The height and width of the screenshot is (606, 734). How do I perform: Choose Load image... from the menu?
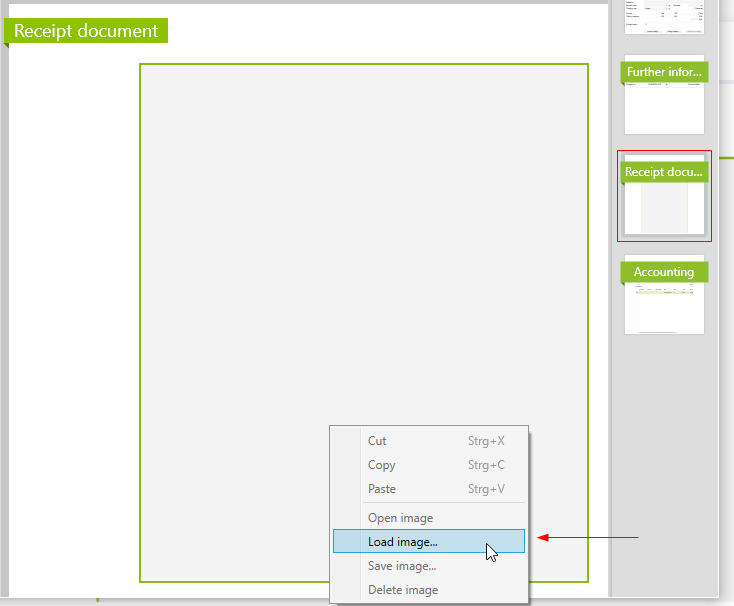[x=402, y=542]
